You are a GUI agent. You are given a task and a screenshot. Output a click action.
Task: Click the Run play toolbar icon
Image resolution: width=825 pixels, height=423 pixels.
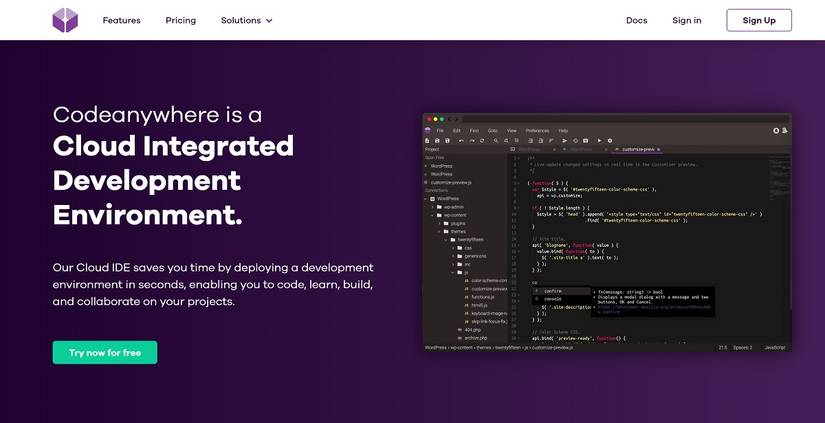click(x=599, y=140)
